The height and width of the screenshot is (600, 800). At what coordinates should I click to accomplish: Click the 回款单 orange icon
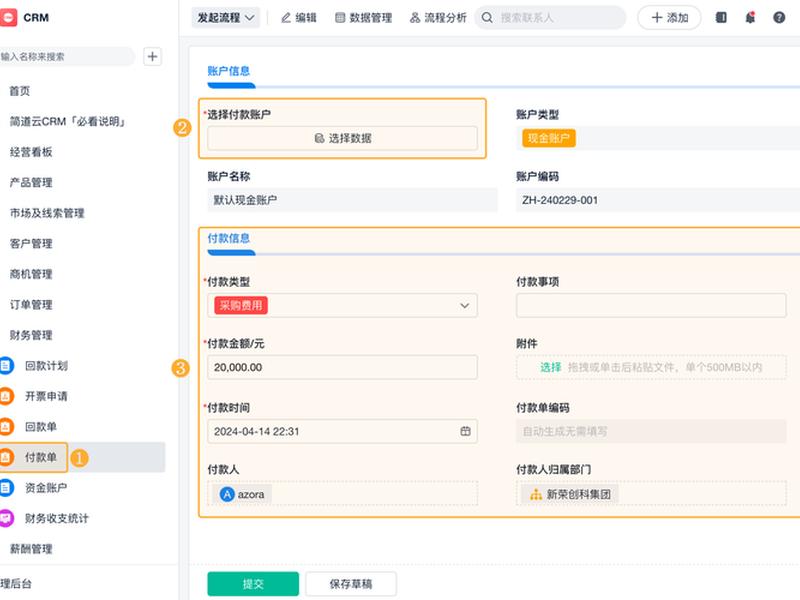6,427
